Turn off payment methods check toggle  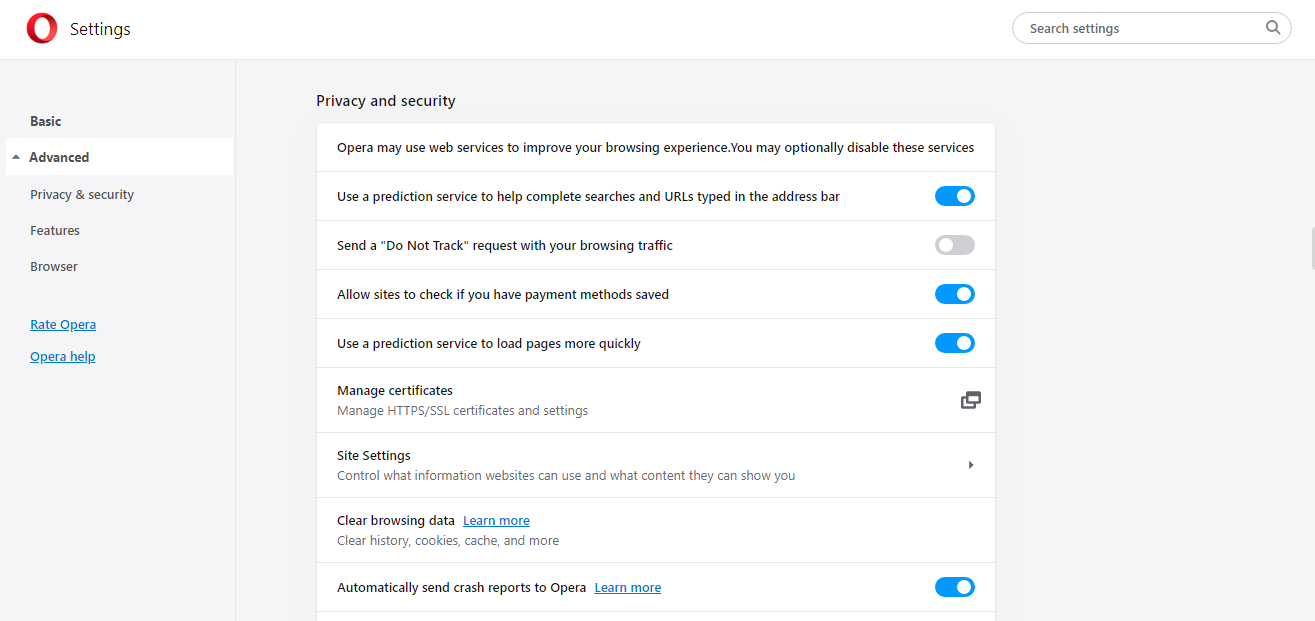click(954, 294)
